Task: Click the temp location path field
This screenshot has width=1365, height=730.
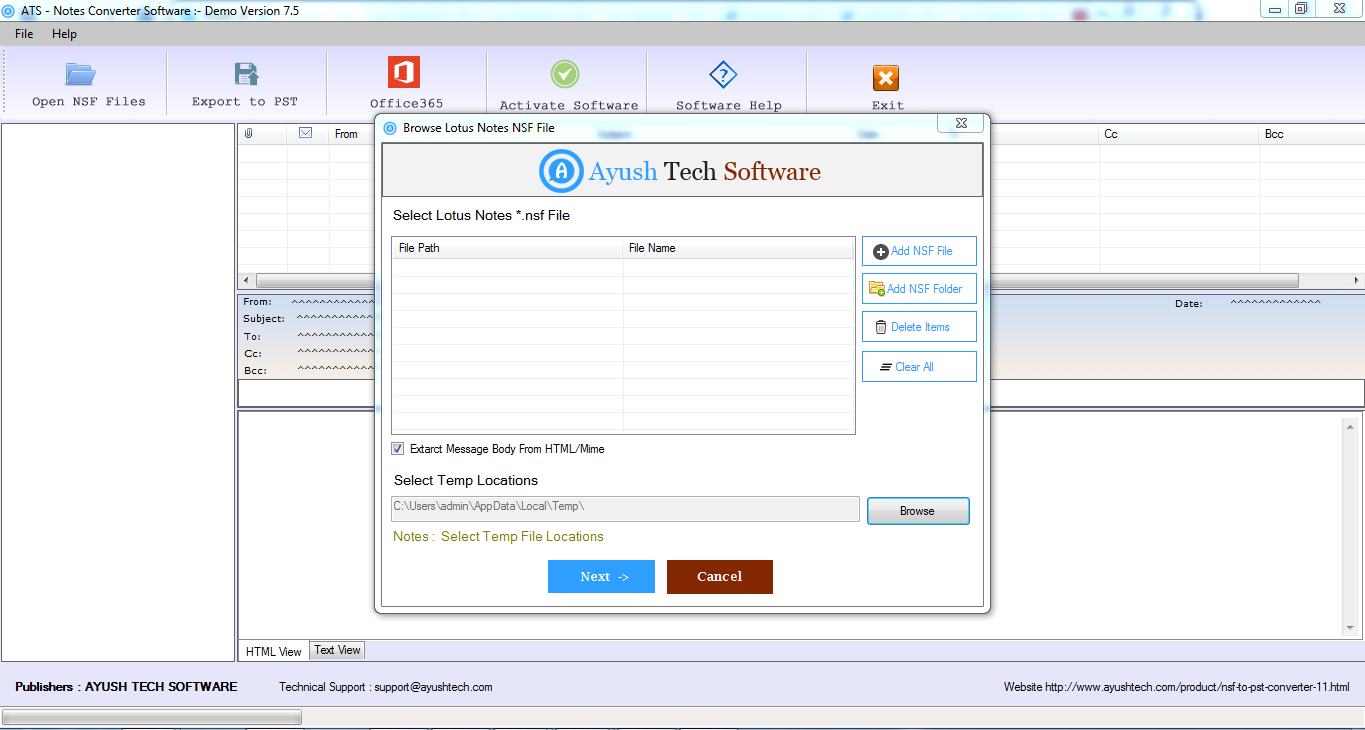Action: (625, 508)
